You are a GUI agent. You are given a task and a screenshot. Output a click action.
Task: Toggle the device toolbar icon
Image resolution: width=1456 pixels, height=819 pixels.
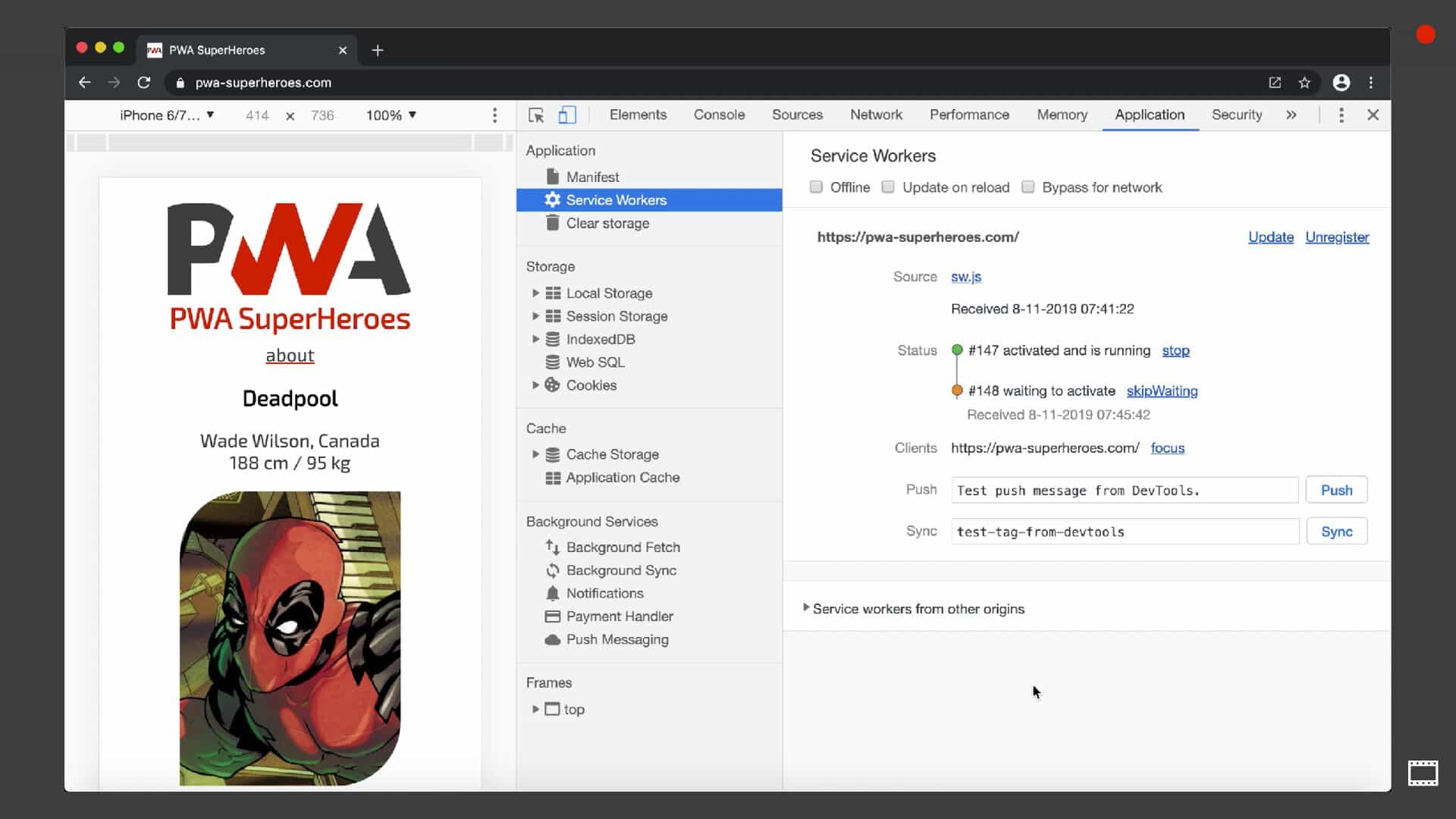(567, 115)
